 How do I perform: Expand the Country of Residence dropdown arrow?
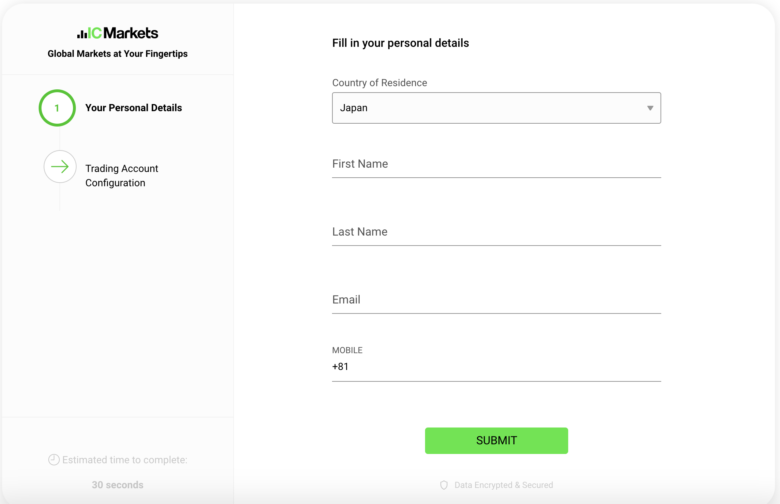[x=650, y=108]
